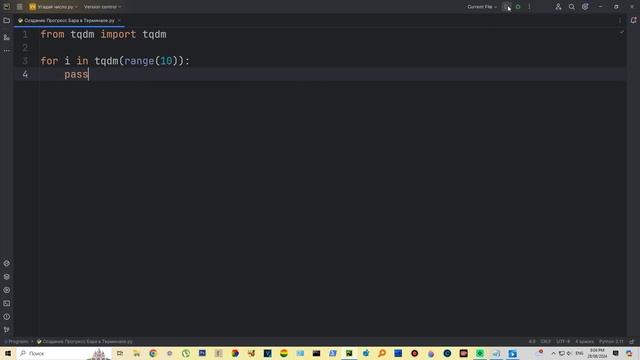Click the 'range' call in line 3
The image size is (640, 360).
[x=139, y=61]
